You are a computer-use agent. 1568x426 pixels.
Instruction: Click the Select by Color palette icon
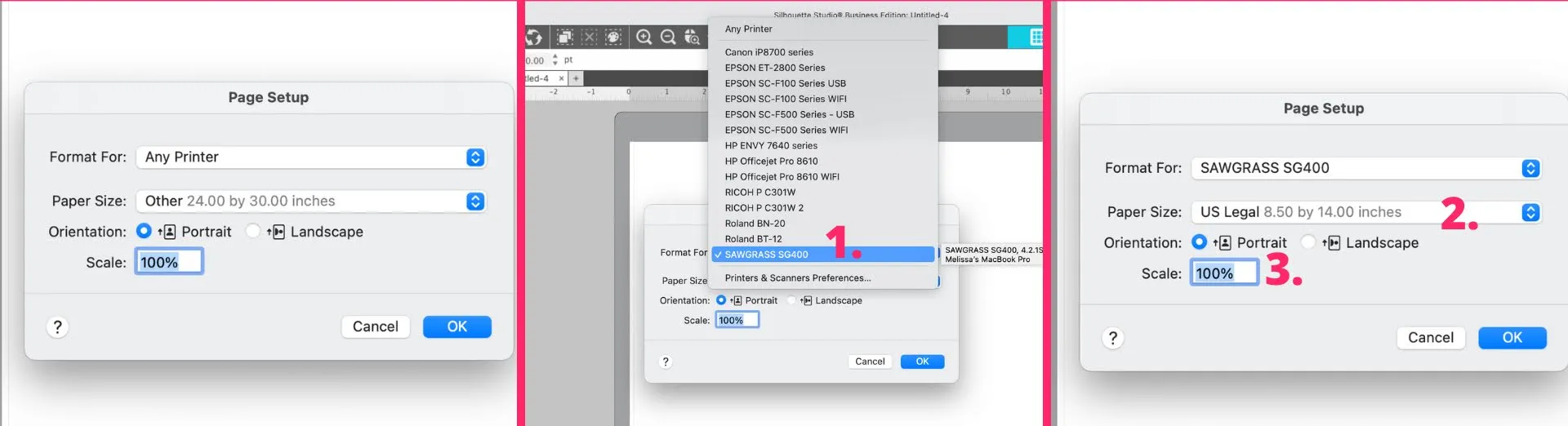coord(614,37)
